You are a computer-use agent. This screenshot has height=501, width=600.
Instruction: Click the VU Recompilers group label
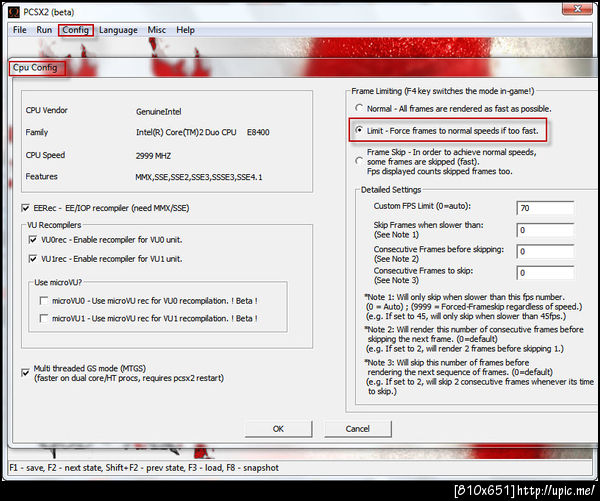[54, 225]
